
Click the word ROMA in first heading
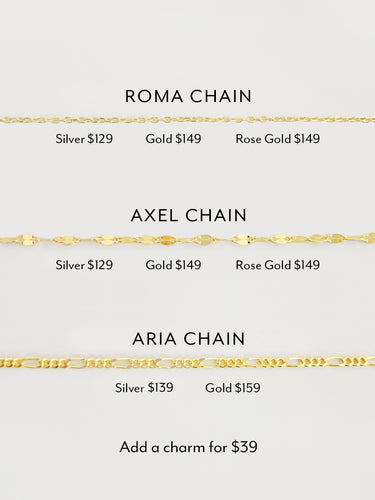[x=154, y=96]
